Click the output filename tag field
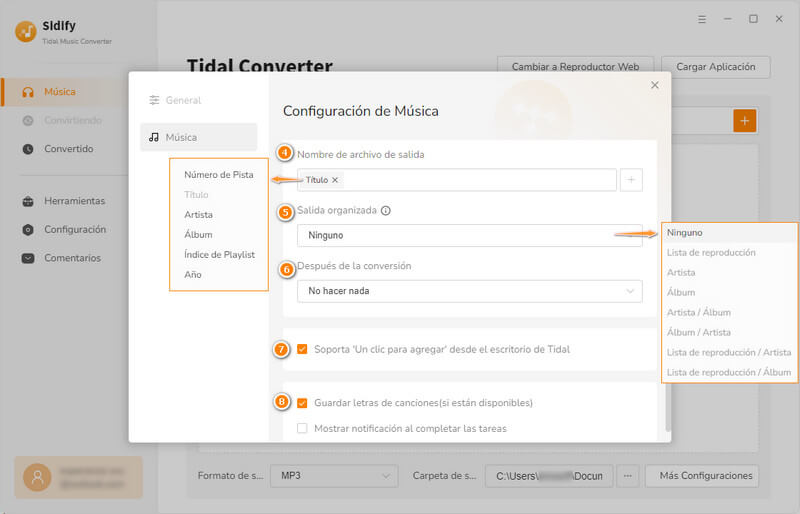This screenshot has height=514, width=800. pyautogui.click(x=457, y=180)
